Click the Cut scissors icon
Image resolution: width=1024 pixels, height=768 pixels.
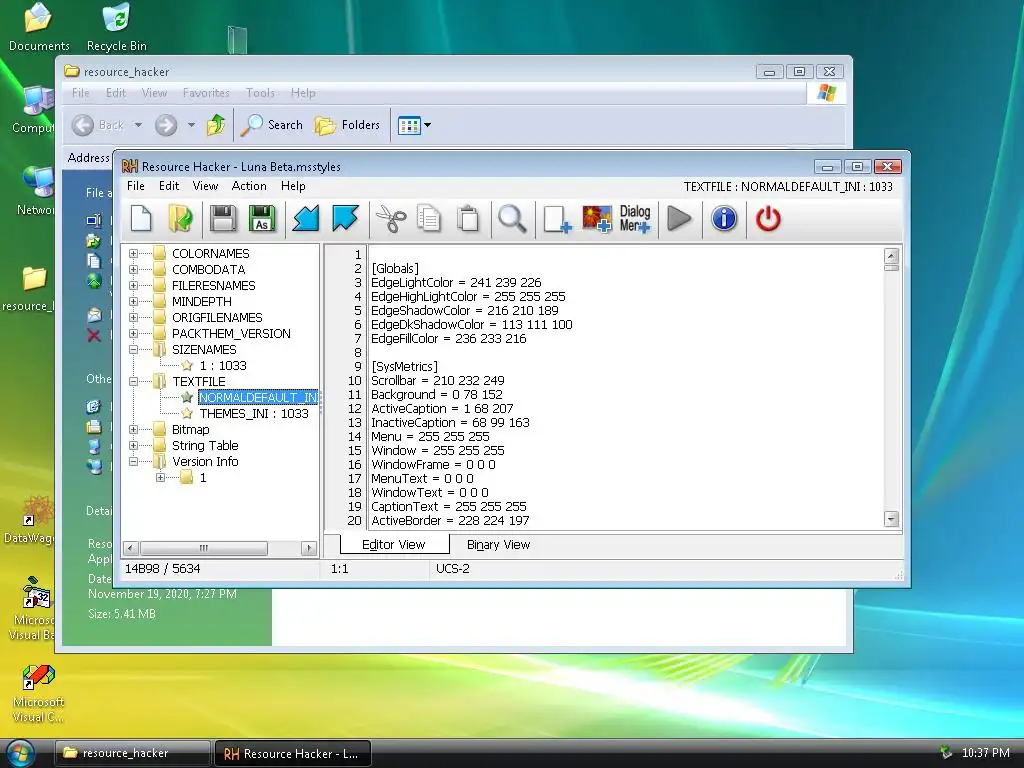(391, 219)
